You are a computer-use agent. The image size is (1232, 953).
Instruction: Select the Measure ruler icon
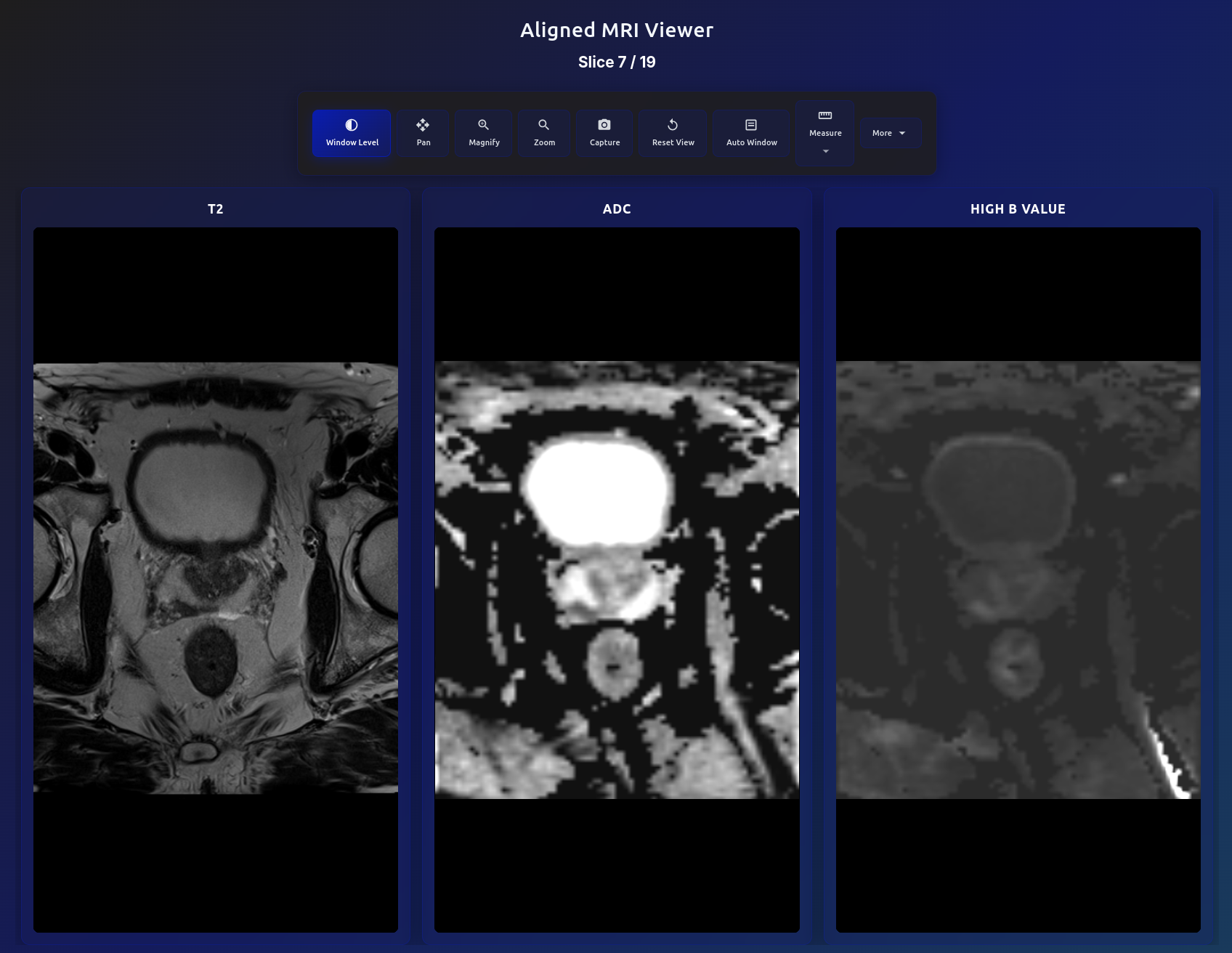coord(824,115)
